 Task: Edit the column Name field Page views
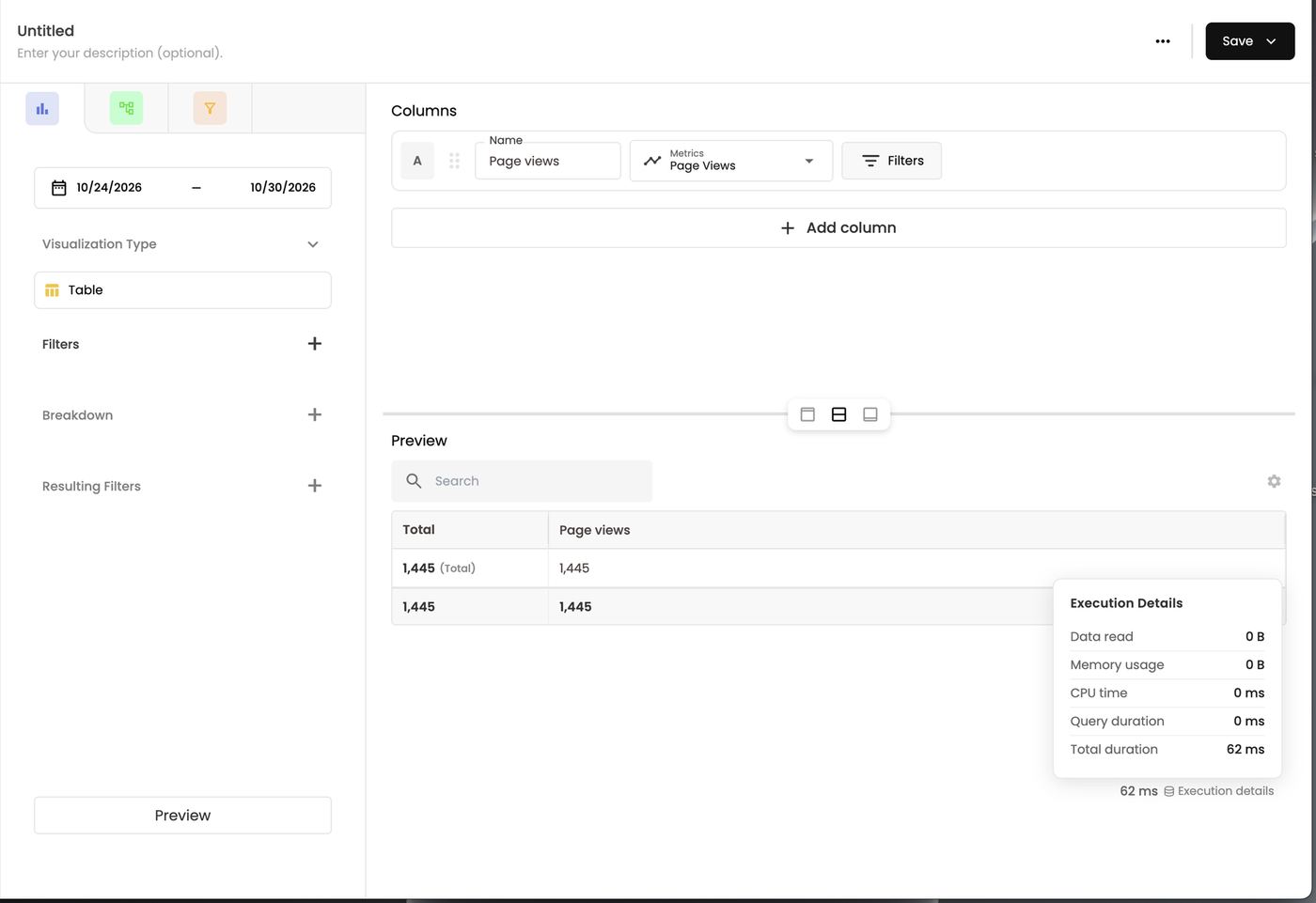click(x=548, y=161)
